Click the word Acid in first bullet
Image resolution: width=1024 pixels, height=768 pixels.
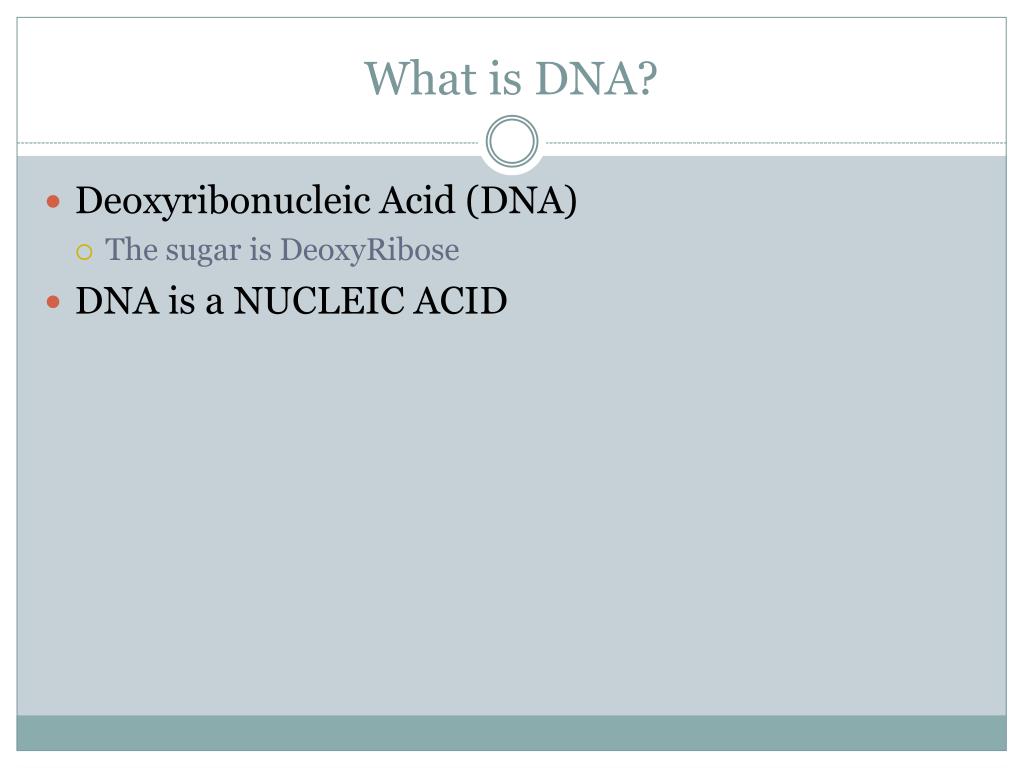click(418, 199)
